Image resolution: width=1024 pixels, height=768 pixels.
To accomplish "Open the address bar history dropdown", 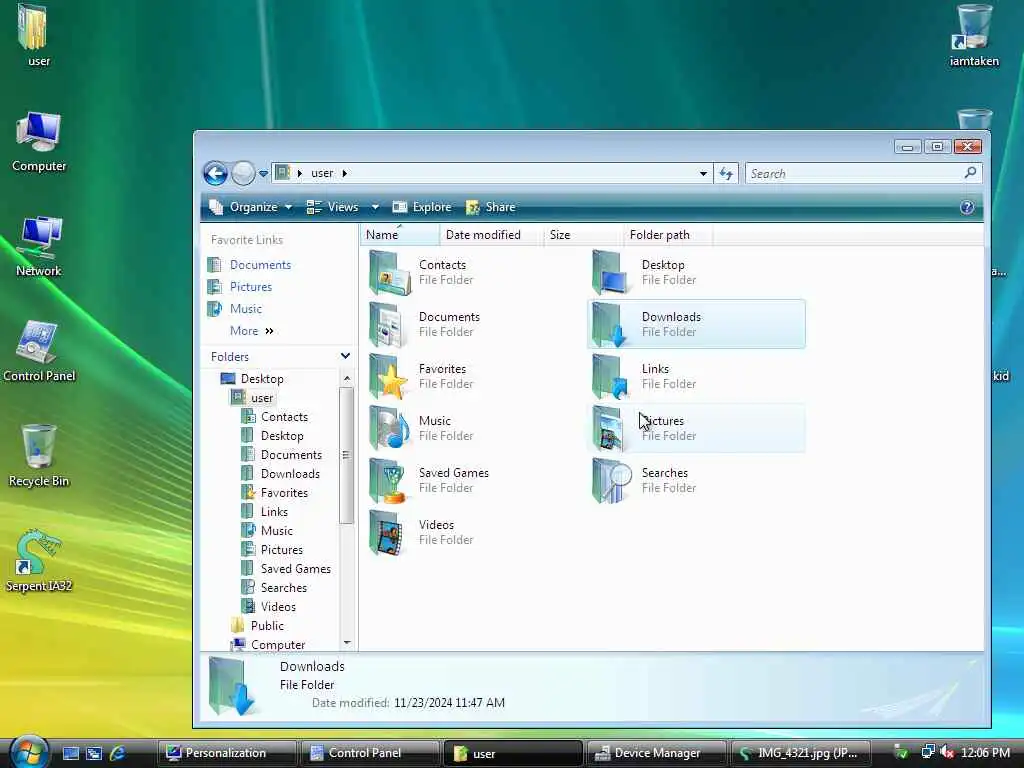I will pos(703,174).
